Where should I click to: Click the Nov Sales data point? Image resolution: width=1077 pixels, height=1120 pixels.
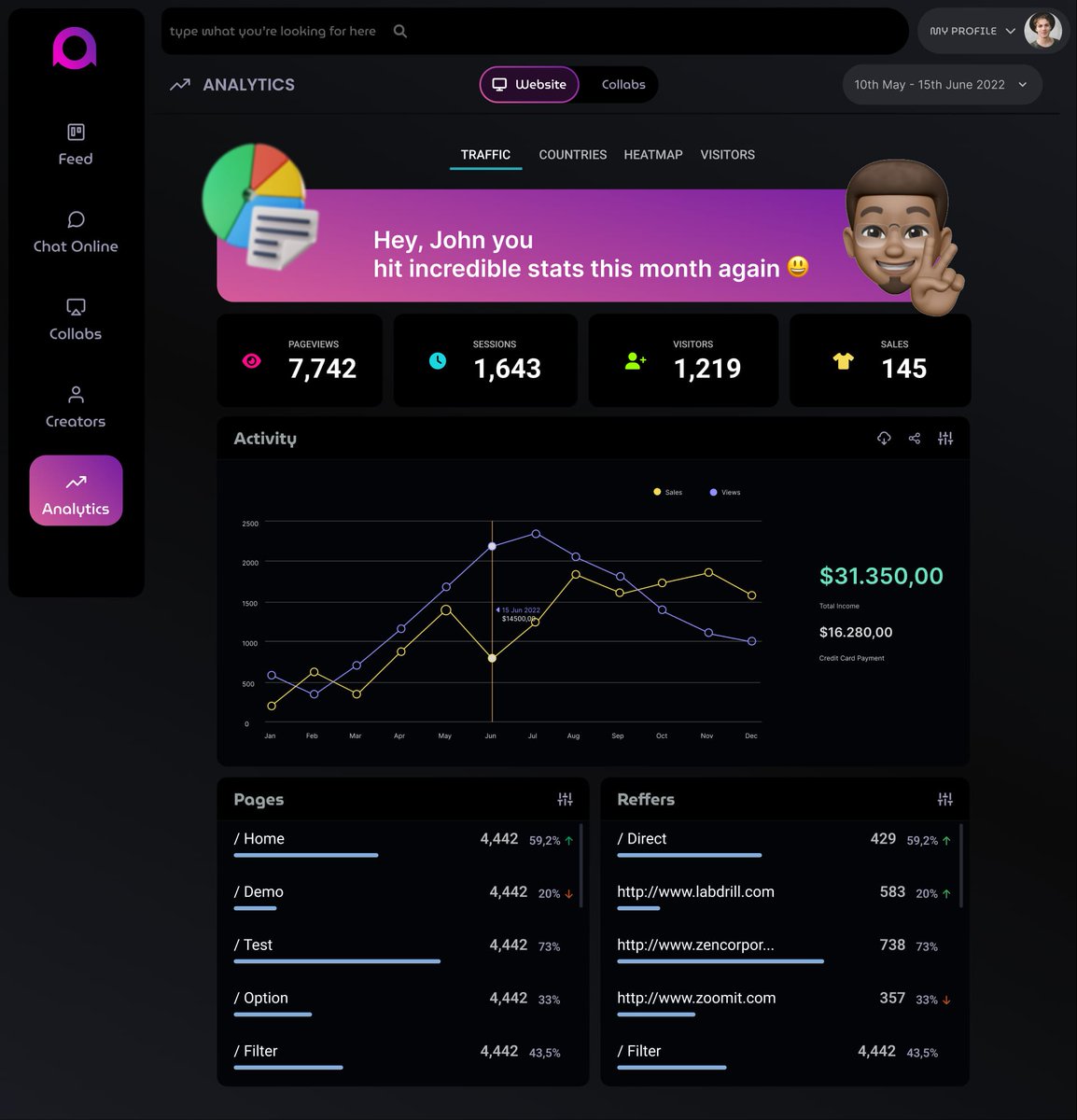(708, 572)
